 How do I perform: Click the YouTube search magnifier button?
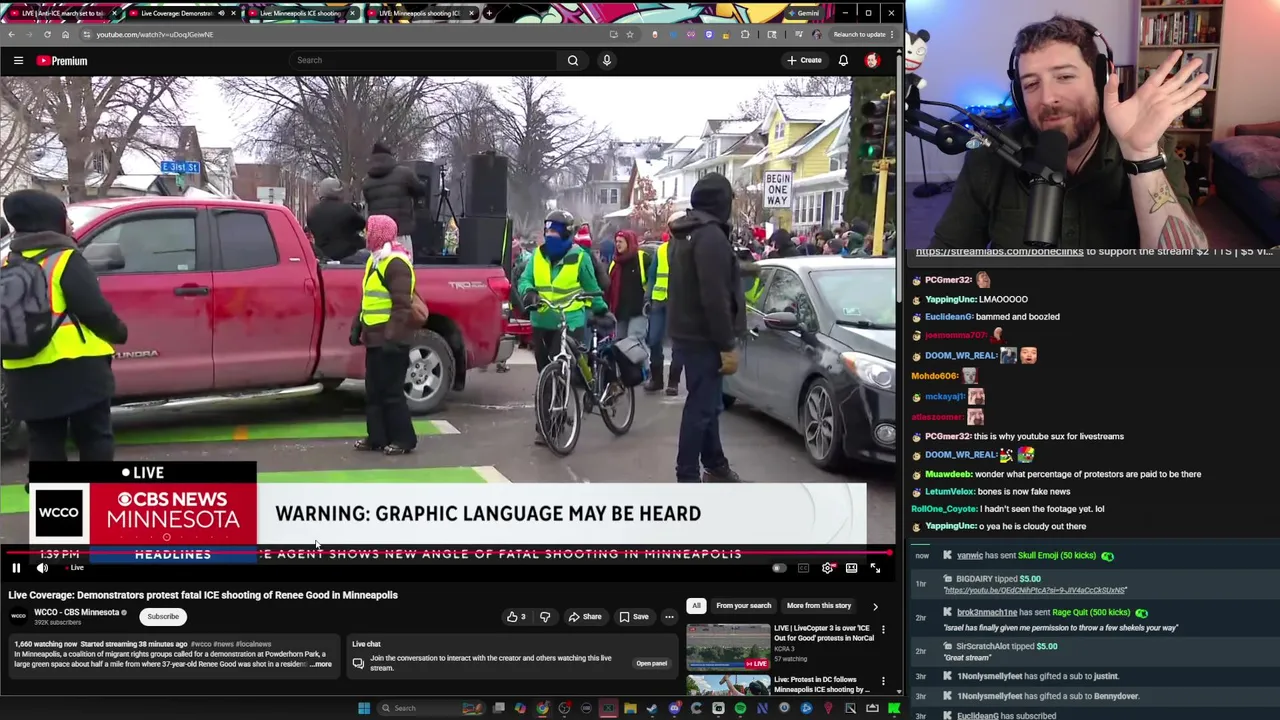573,61
